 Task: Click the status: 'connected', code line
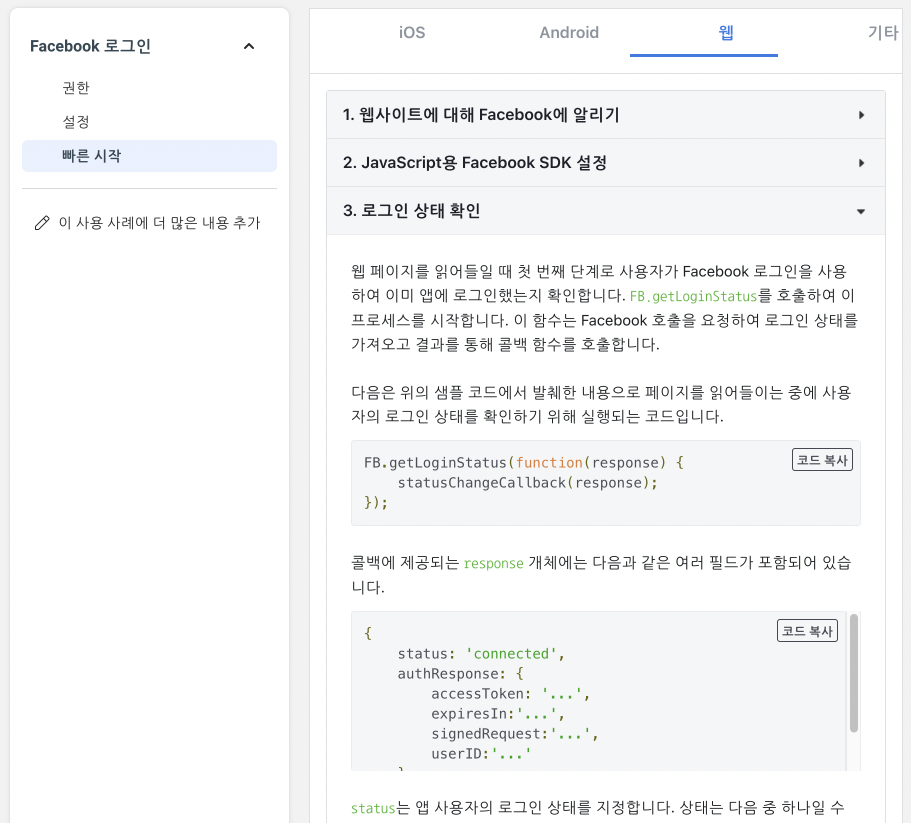click(x=481, y=653)
